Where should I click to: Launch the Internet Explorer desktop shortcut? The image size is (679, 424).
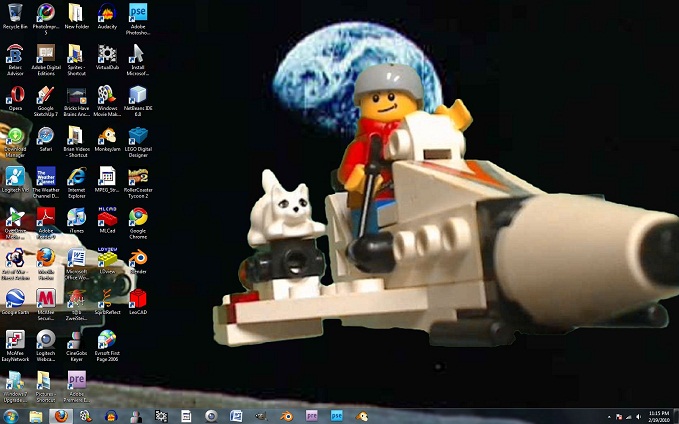[77, 182]
